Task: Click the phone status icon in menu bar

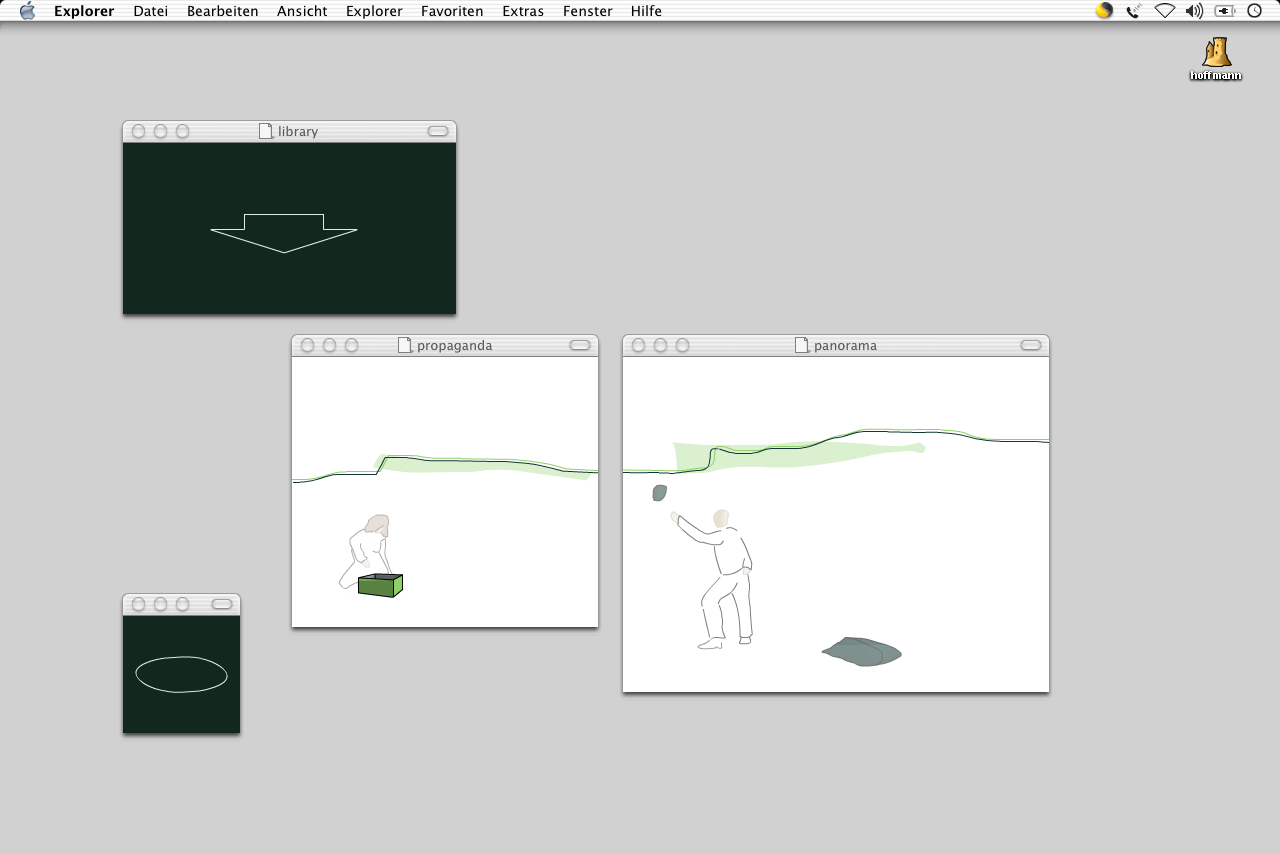Action: click(1134, 11)
